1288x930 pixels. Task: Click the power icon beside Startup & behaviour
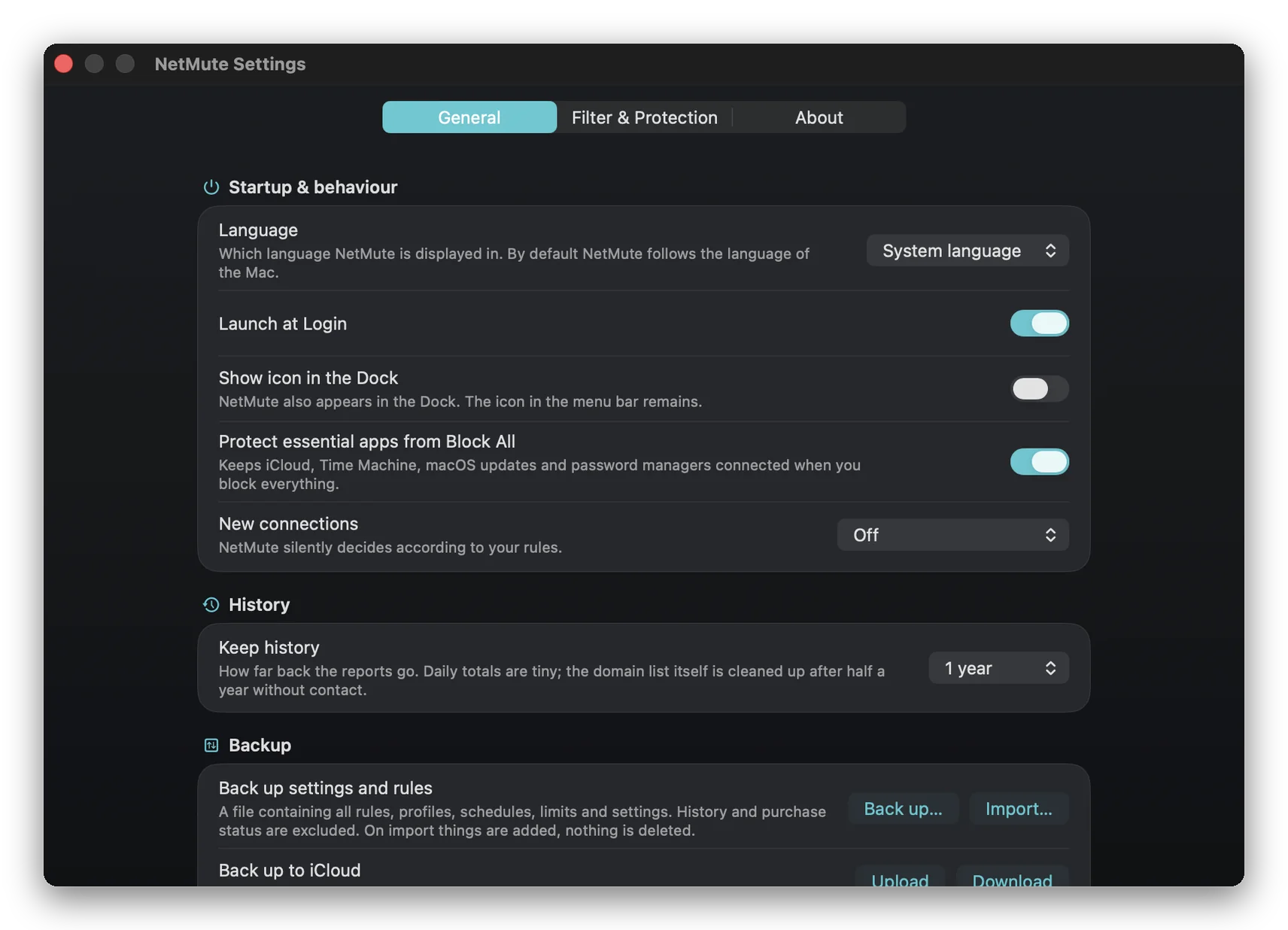(x=211, y=187)
